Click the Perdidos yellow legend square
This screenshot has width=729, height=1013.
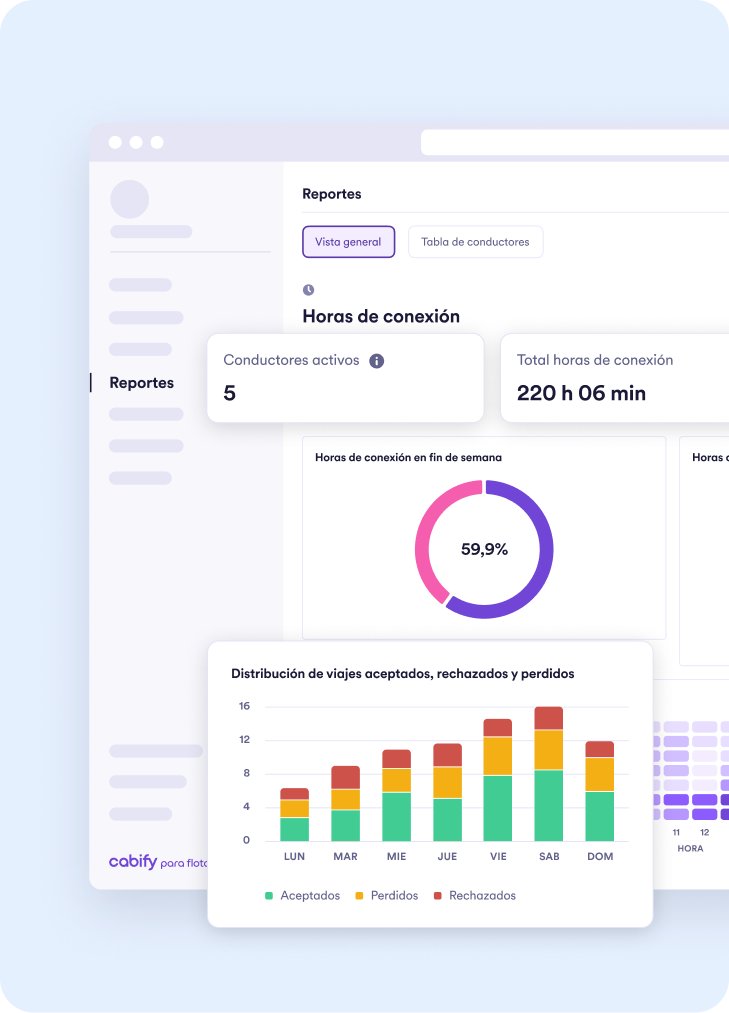359,896
